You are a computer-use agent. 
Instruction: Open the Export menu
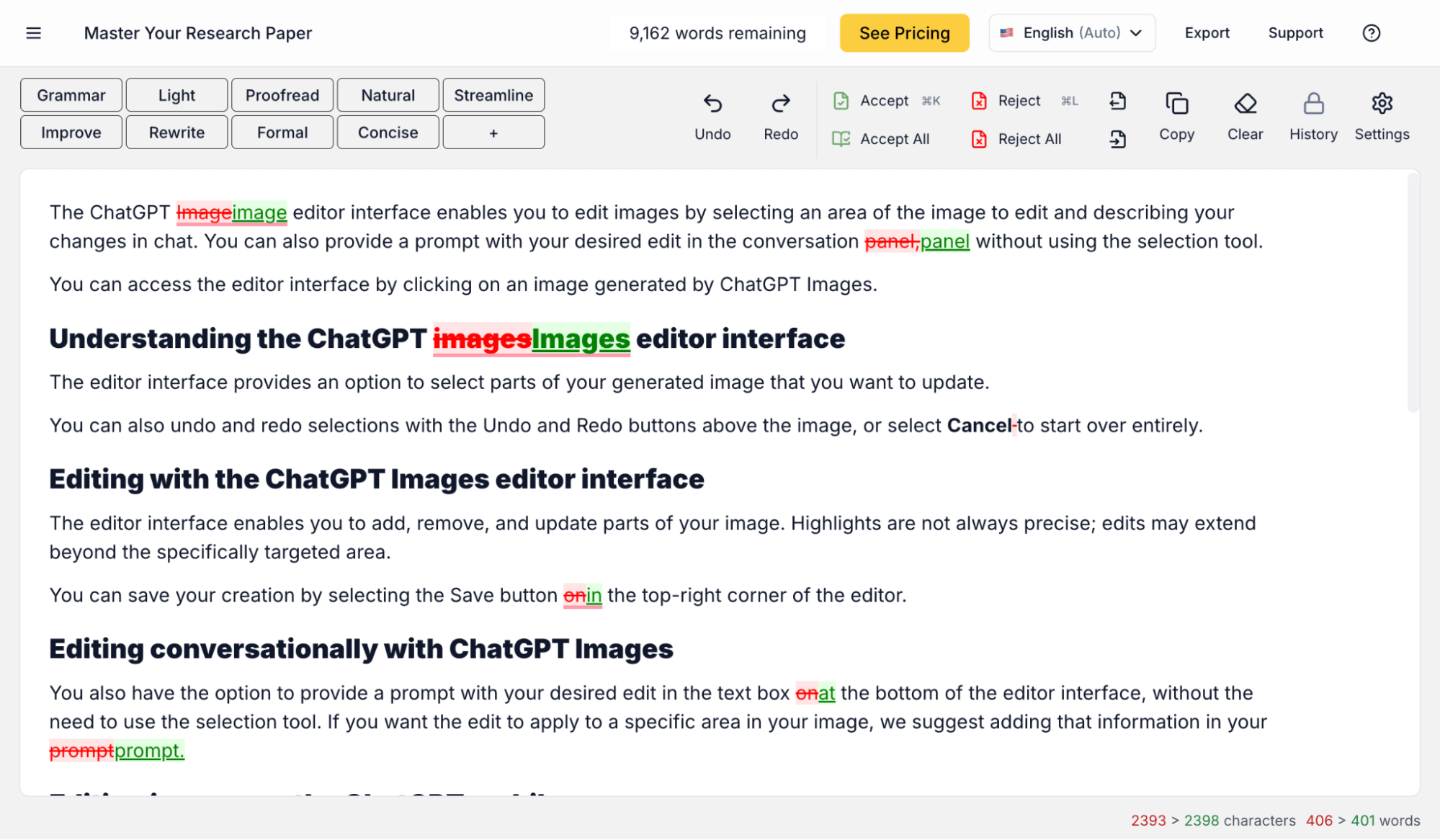tap(1207, 33)
